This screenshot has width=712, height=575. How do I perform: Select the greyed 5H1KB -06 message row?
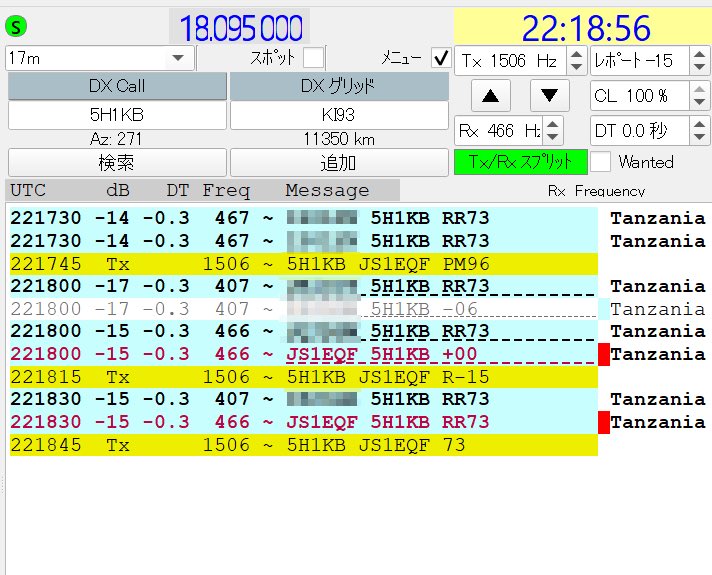303,309
